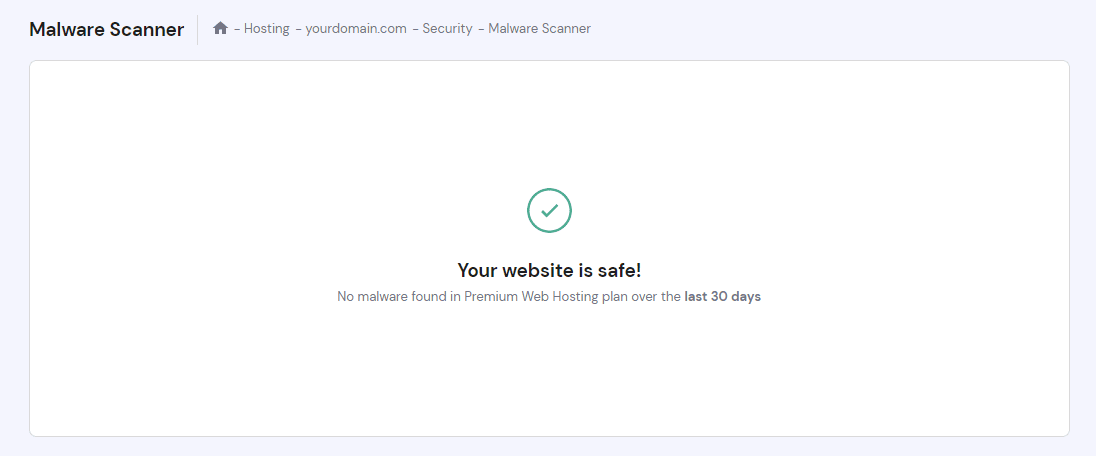Viewport: 1096px width, 456px height.
Task: Click the home icon in the breadcrumb
Action: tap(220, 29)
